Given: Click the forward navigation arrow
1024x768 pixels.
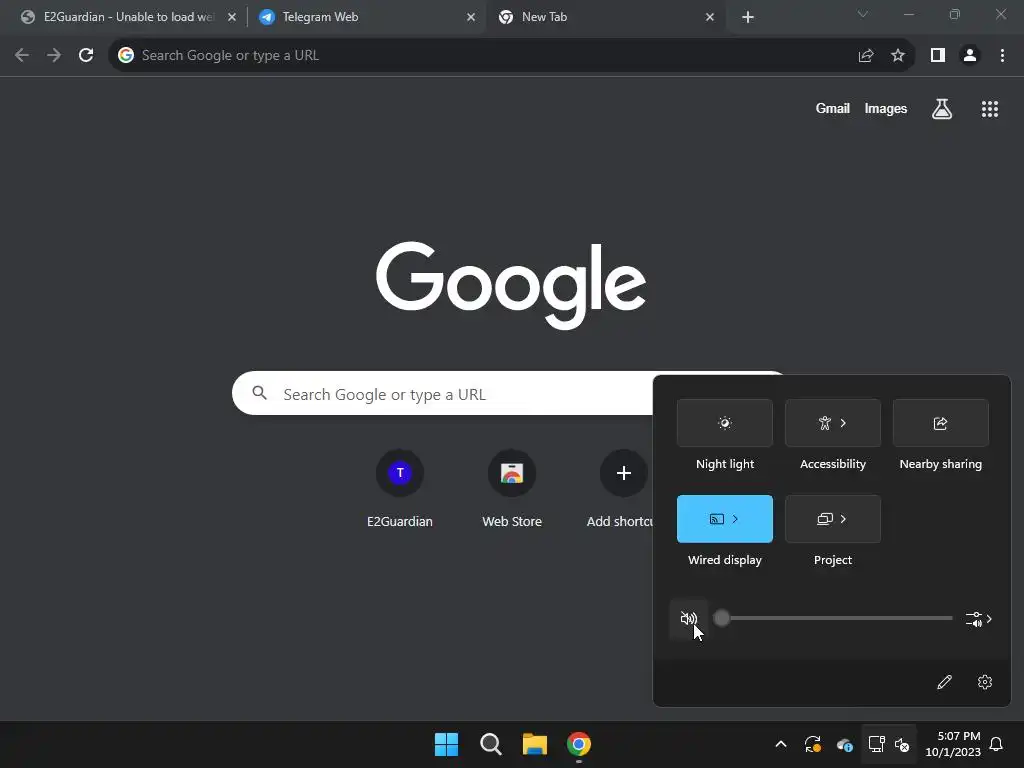Looking at the screenshot, I should pos(54,56).
